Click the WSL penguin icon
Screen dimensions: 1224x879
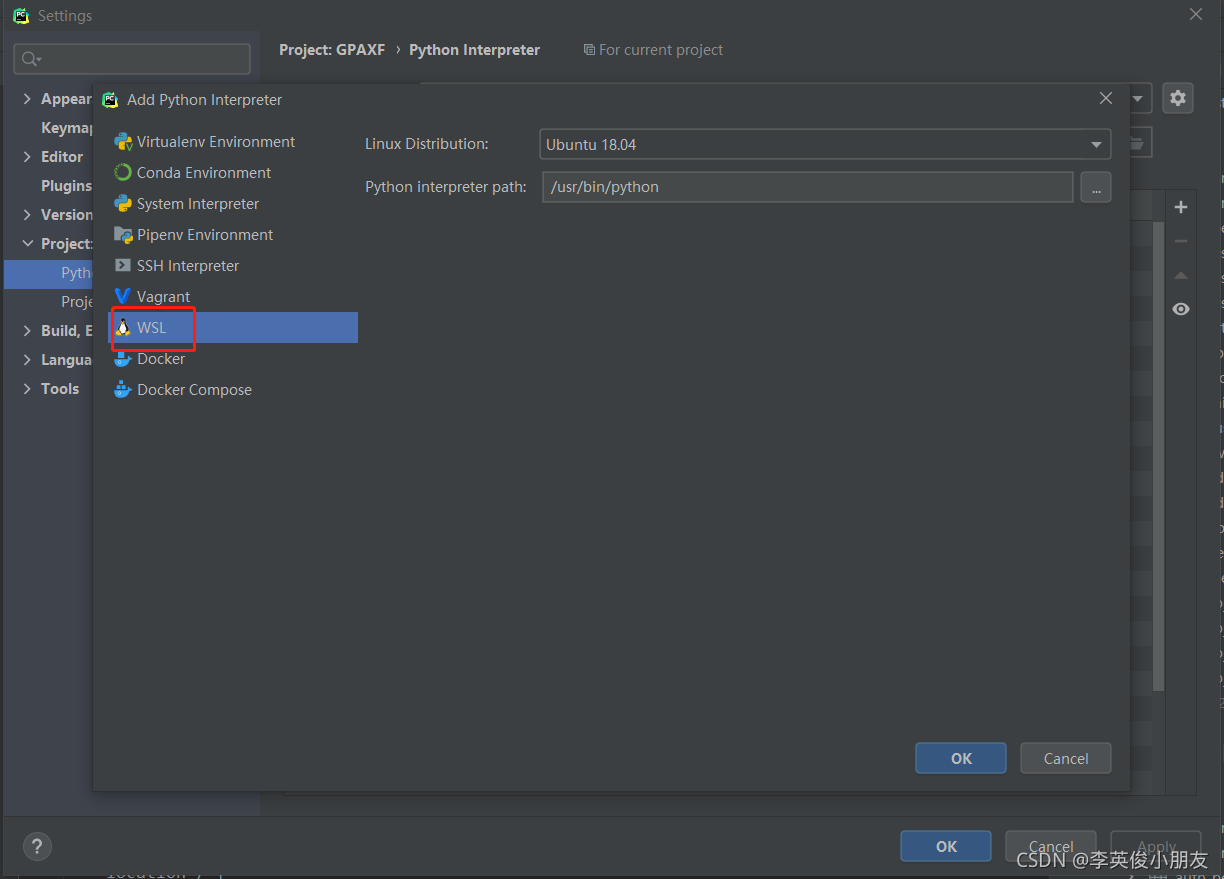(x=123, y=328)
